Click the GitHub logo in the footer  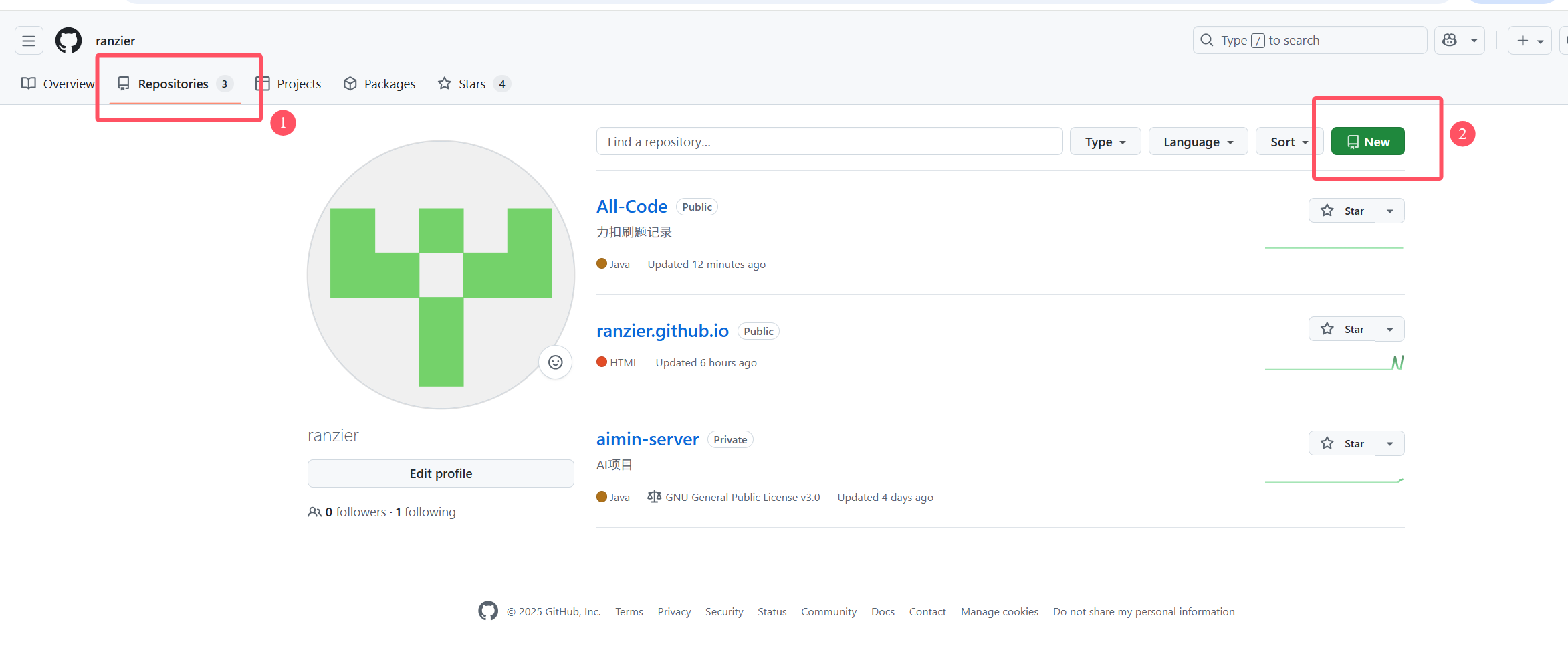488,611
